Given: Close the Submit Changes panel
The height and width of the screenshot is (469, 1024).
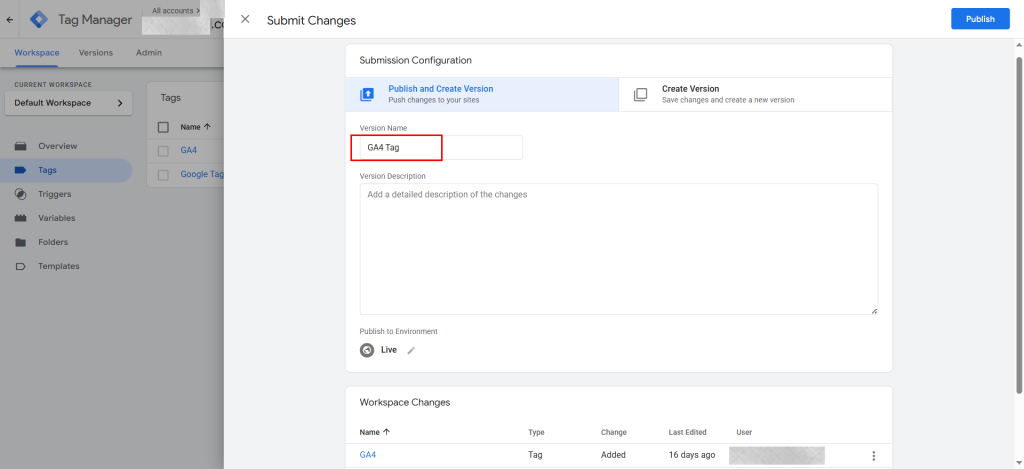Looking at the screenshot, I should click(x=246, y=20).
